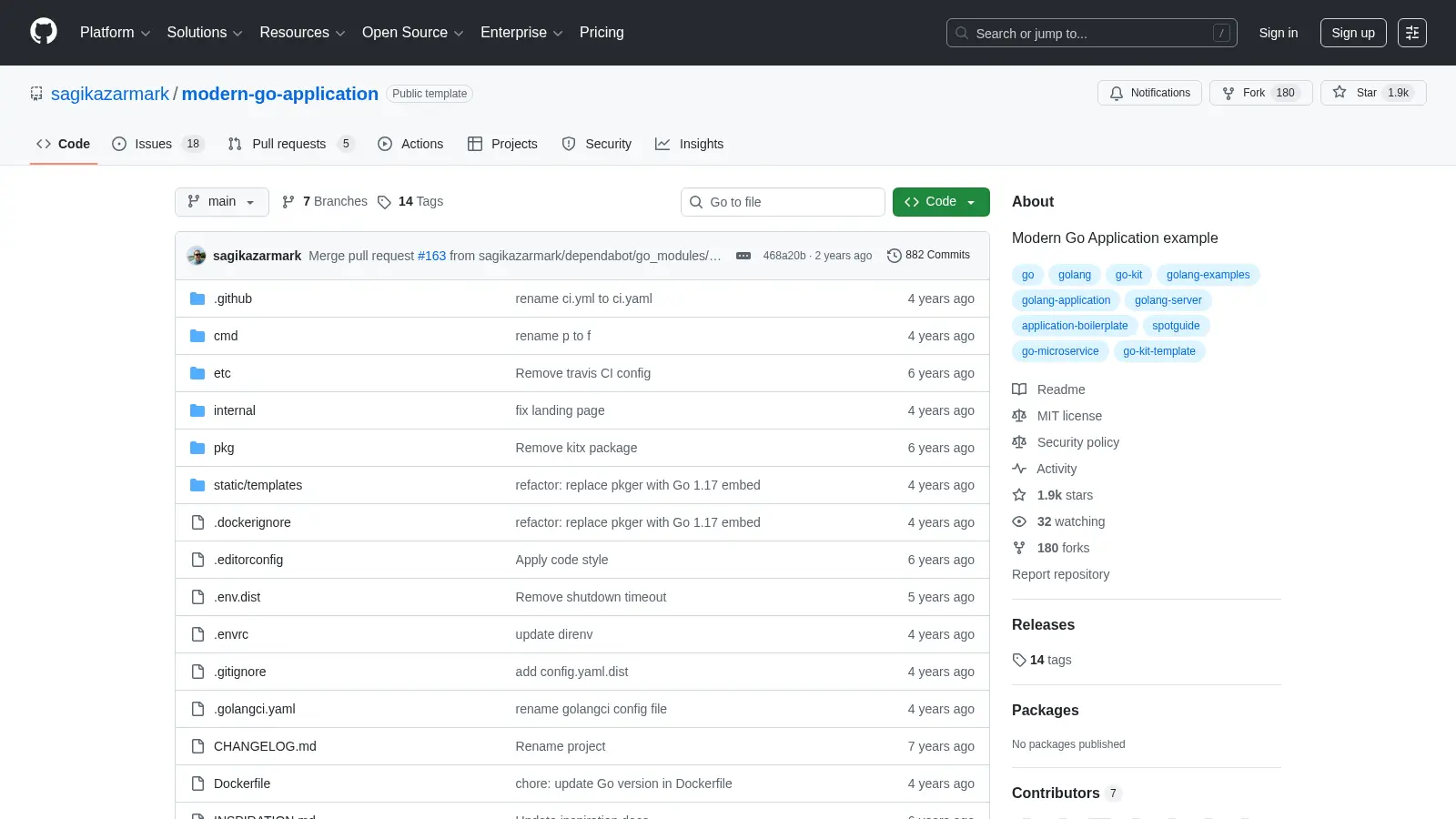Viewport: 1456px width, 819px height.
Task: View the 32 watching link
Action: point(1058,521)
